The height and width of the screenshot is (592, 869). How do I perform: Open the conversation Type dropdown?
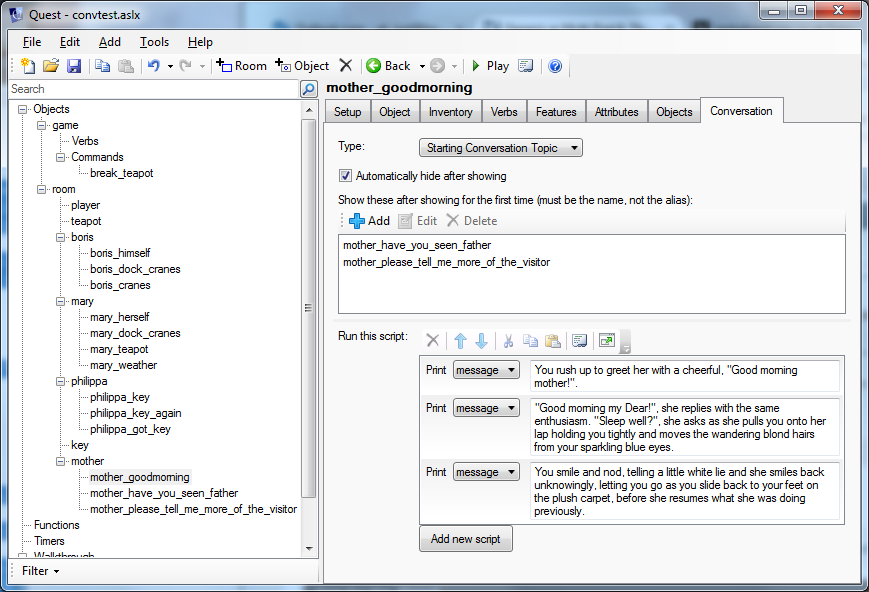501,148
